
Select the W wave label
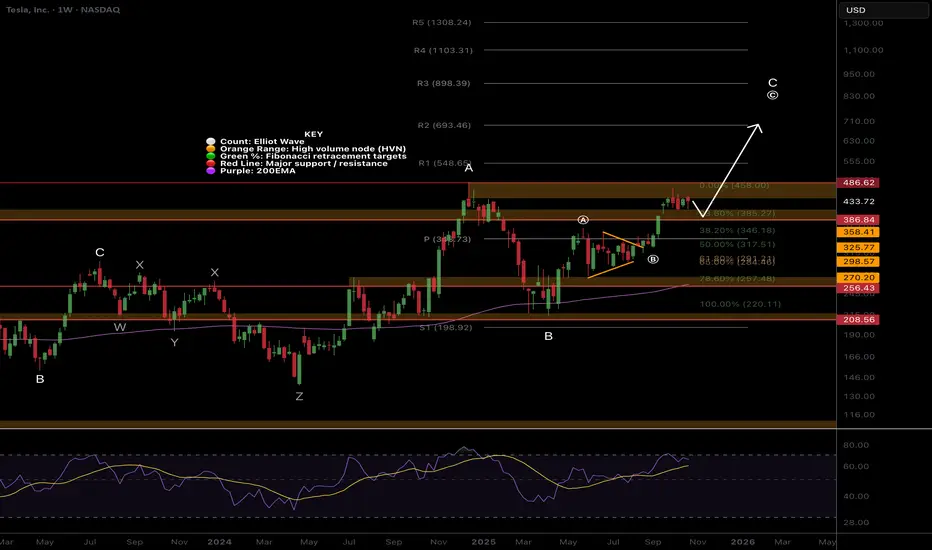pos(119,327)
